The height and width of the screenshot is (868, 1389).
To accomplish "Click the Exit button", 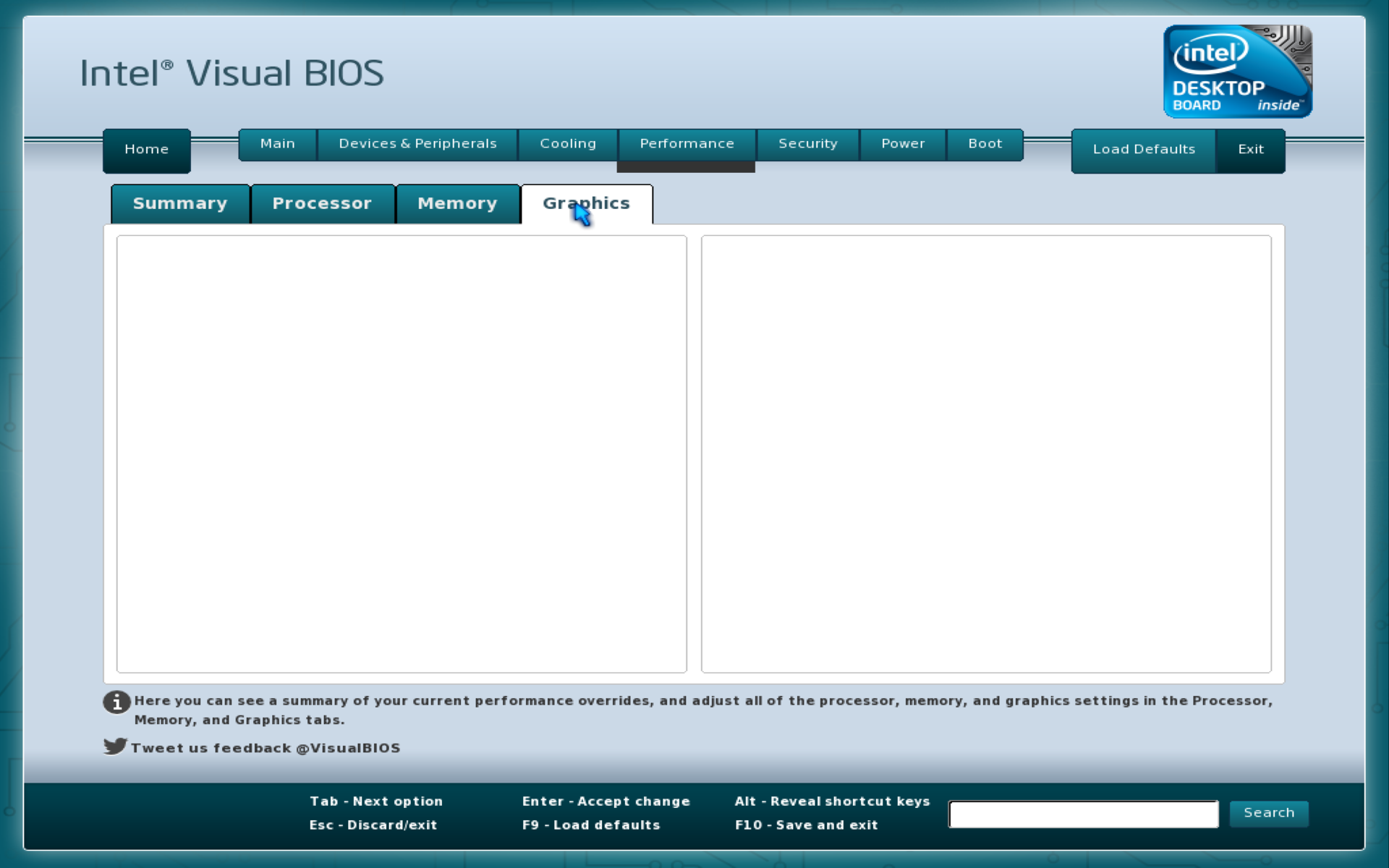I will tap(1251, 150).
